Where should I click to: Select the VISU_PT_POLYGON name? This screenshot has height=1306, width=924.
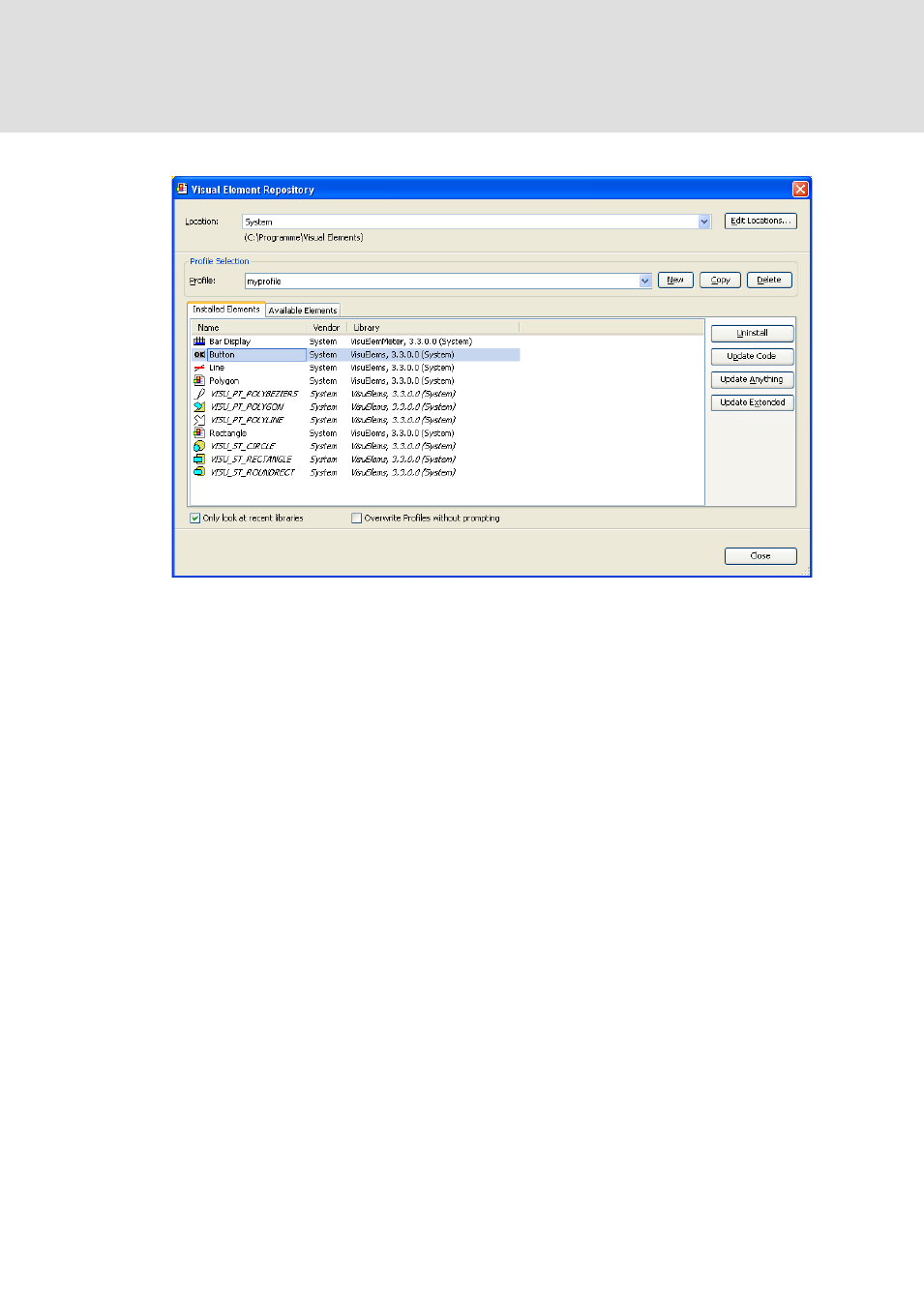pyautogui.click(x=247, y=407)
